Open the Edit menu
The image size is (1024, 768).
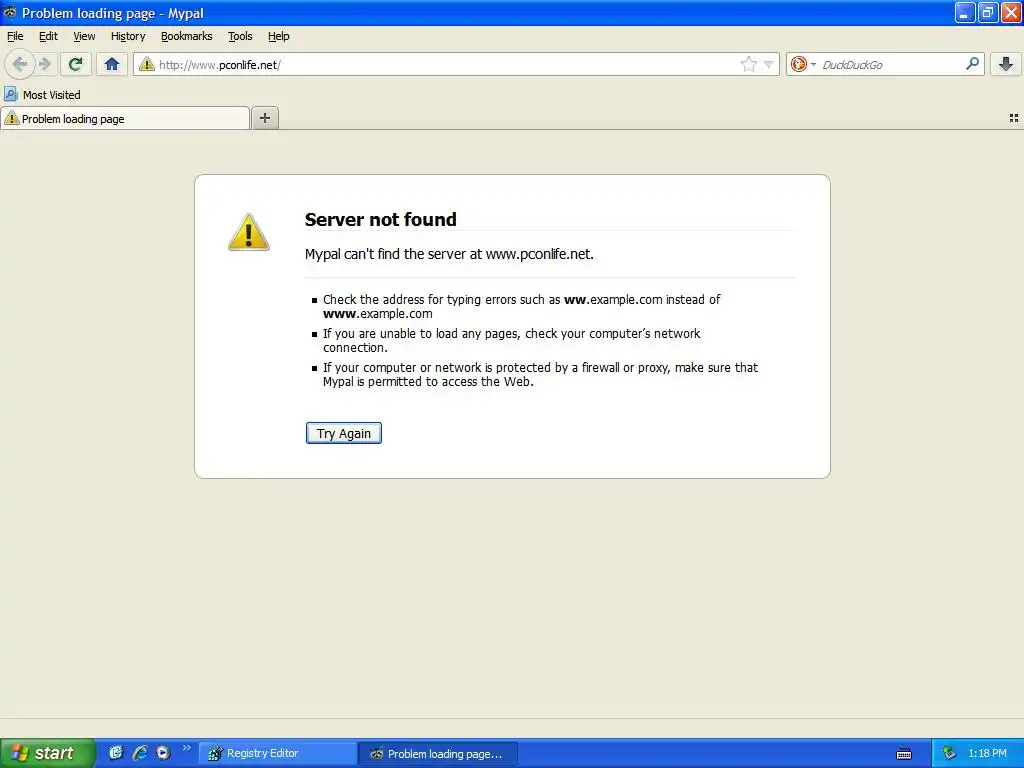[48, 36]
